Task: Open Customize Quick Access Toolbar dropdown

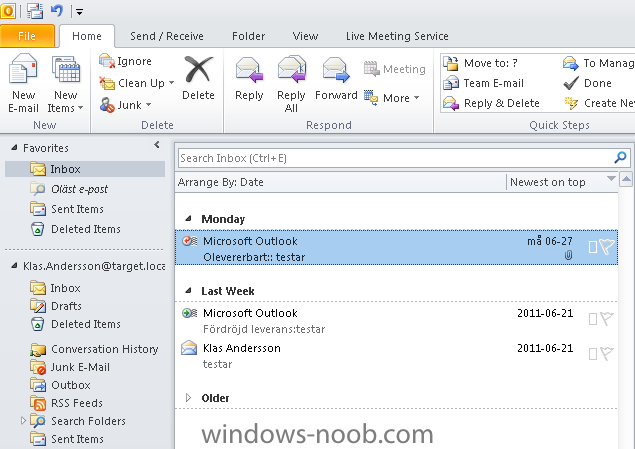Action: (x=79, y=12)
